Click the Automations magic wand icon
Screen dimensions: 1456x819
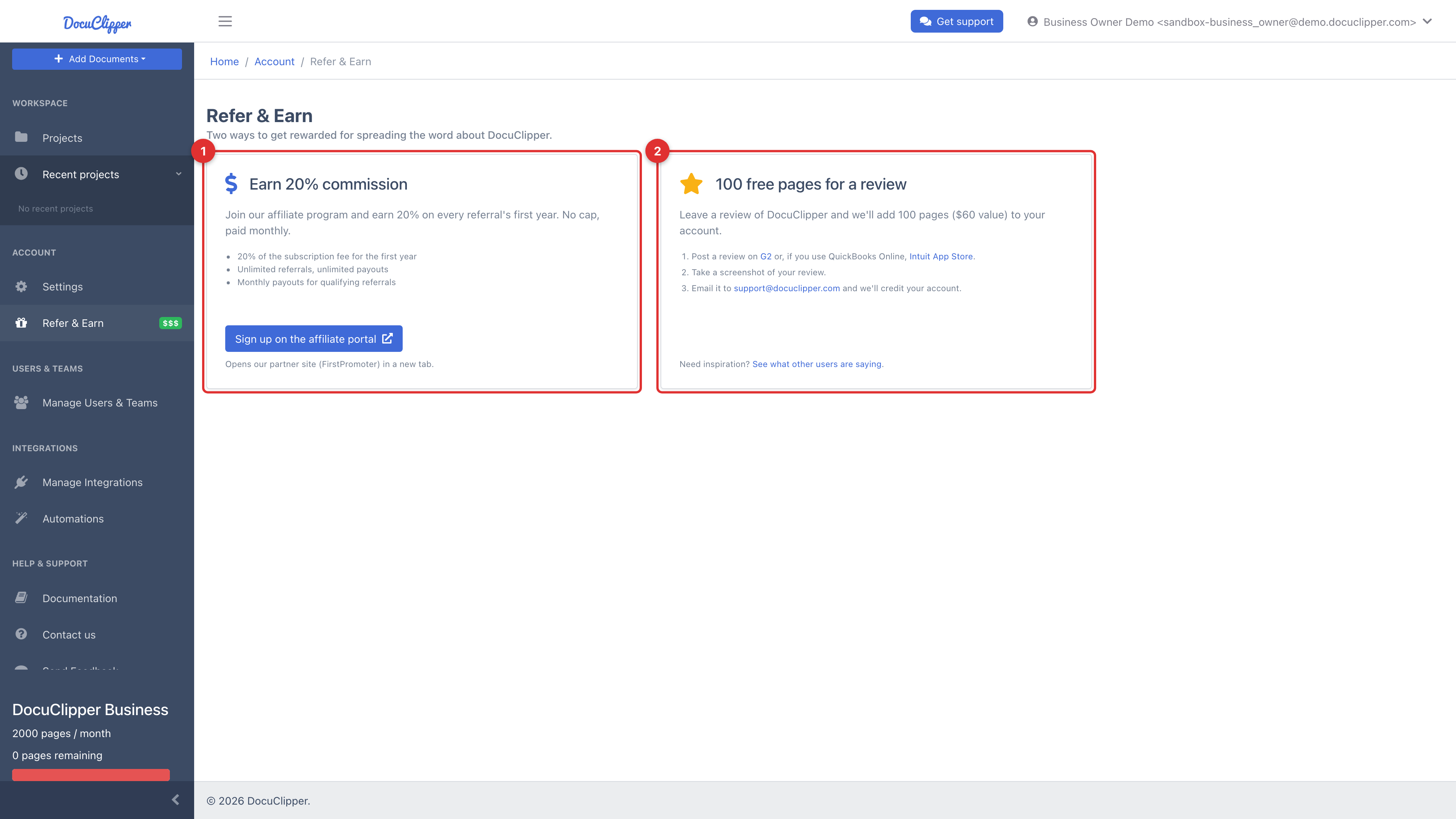click(21, 518)
